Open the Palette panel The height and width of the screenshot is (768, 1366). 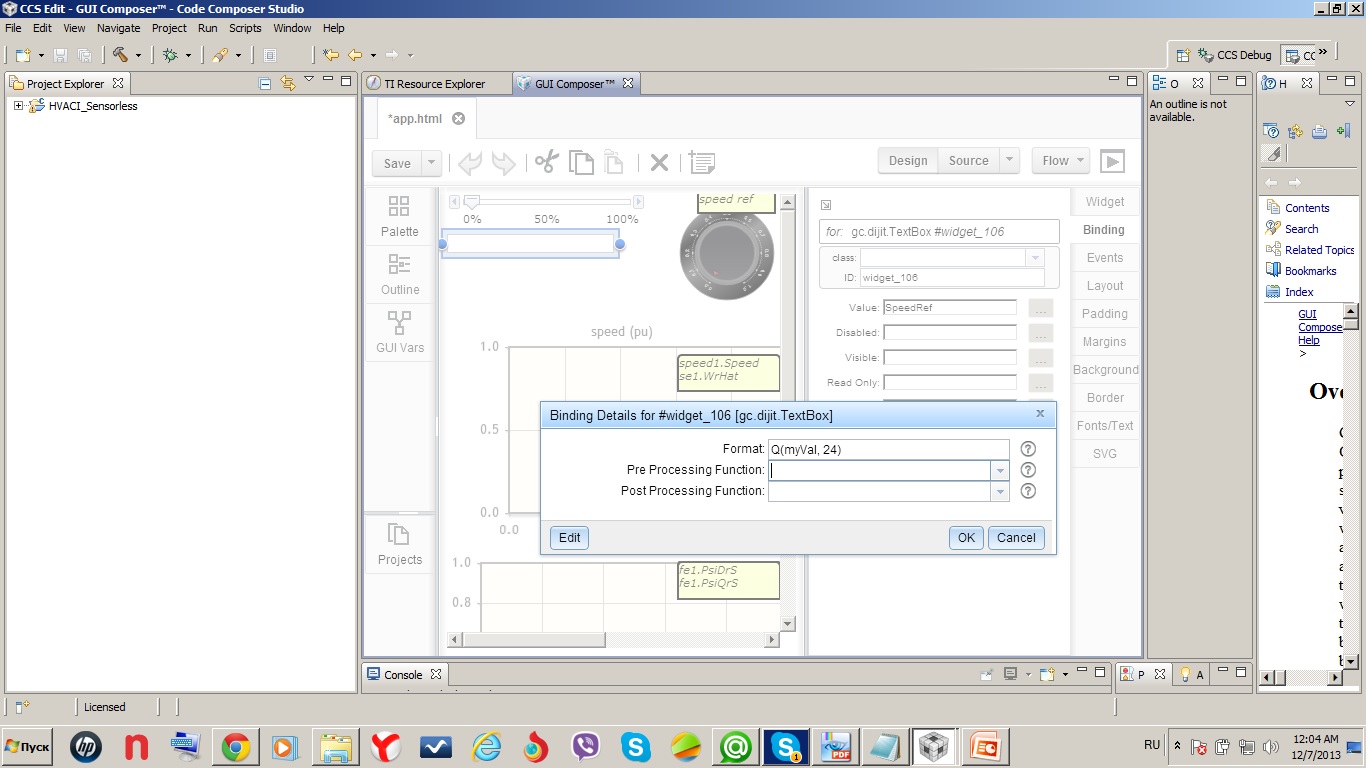click(x=399, y=216)
